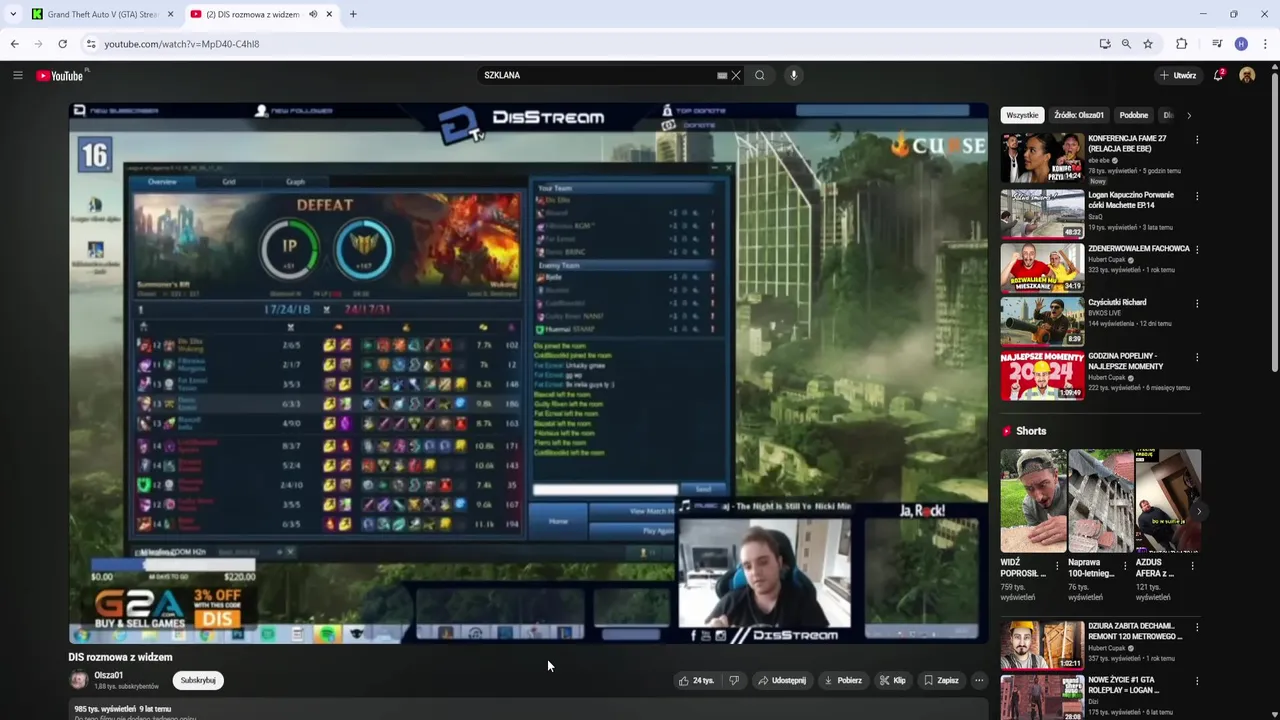Open options for ZDENERWOWAŁEM FACHOWCA
This screenshot has height=720, width=1280.
click(1197, 249)
